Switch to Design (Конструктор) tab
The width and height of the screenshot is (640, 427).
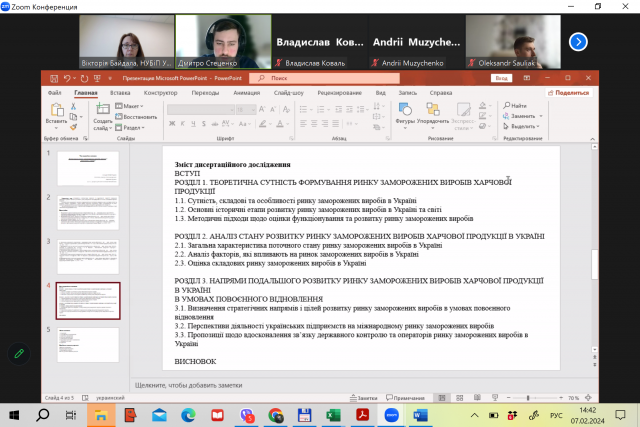point(160,93)
